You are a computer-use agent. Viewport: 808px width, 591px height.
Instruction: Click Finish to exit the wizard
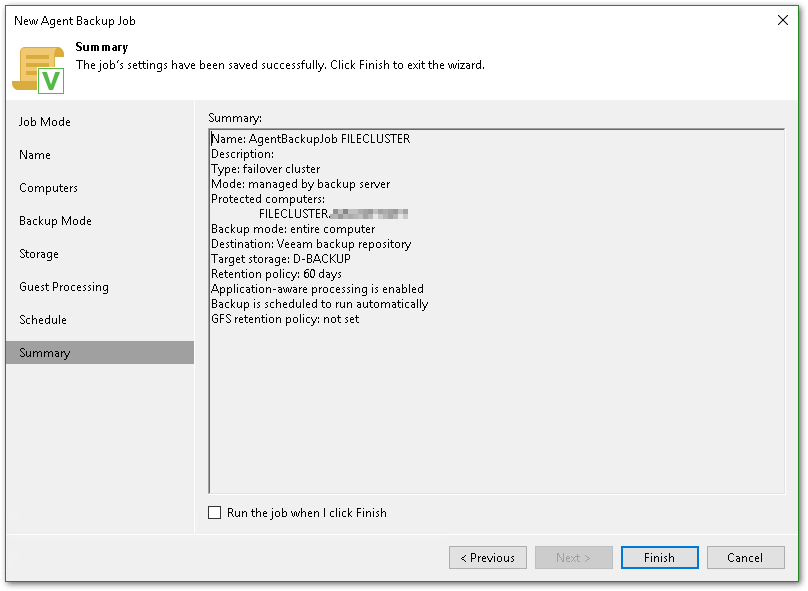pyautogui.click(x=659, y=558)
